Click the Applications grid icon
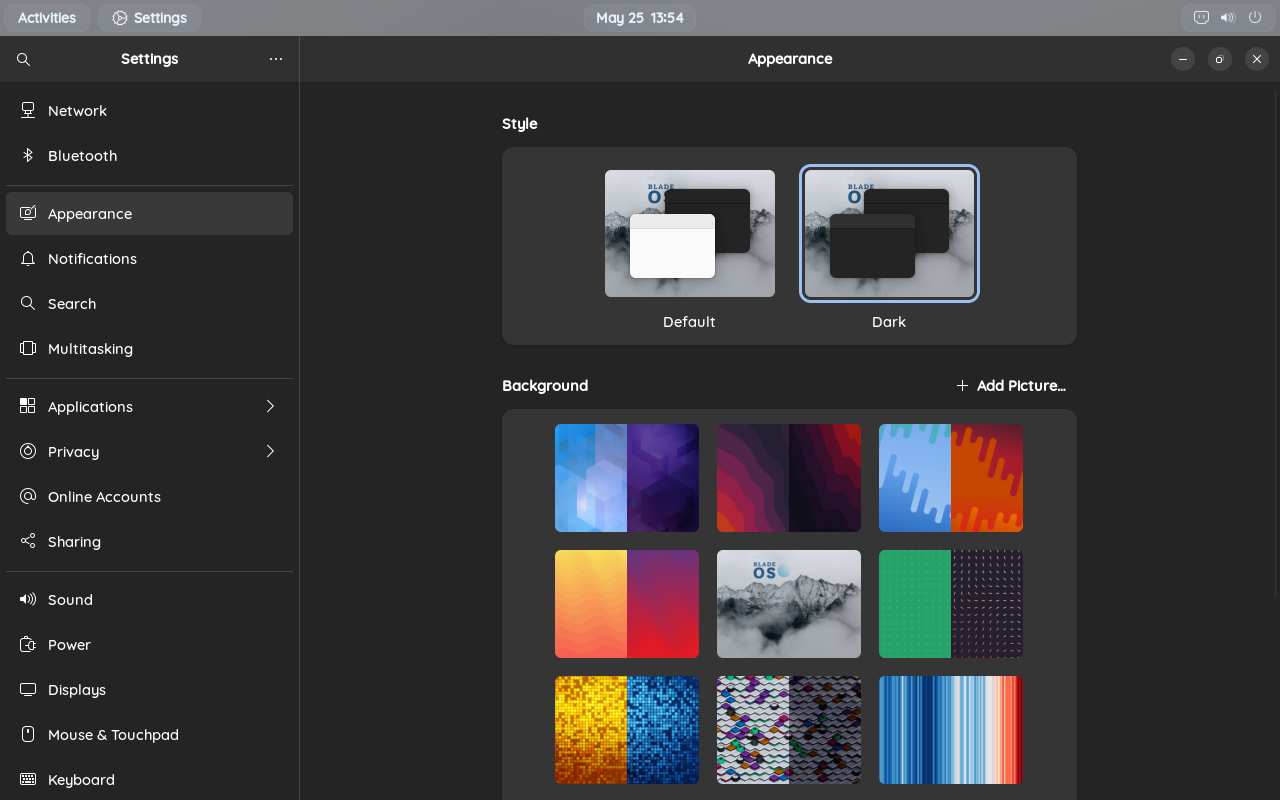The height and width of the screenshot is (800, 1280). click(28, 407)
